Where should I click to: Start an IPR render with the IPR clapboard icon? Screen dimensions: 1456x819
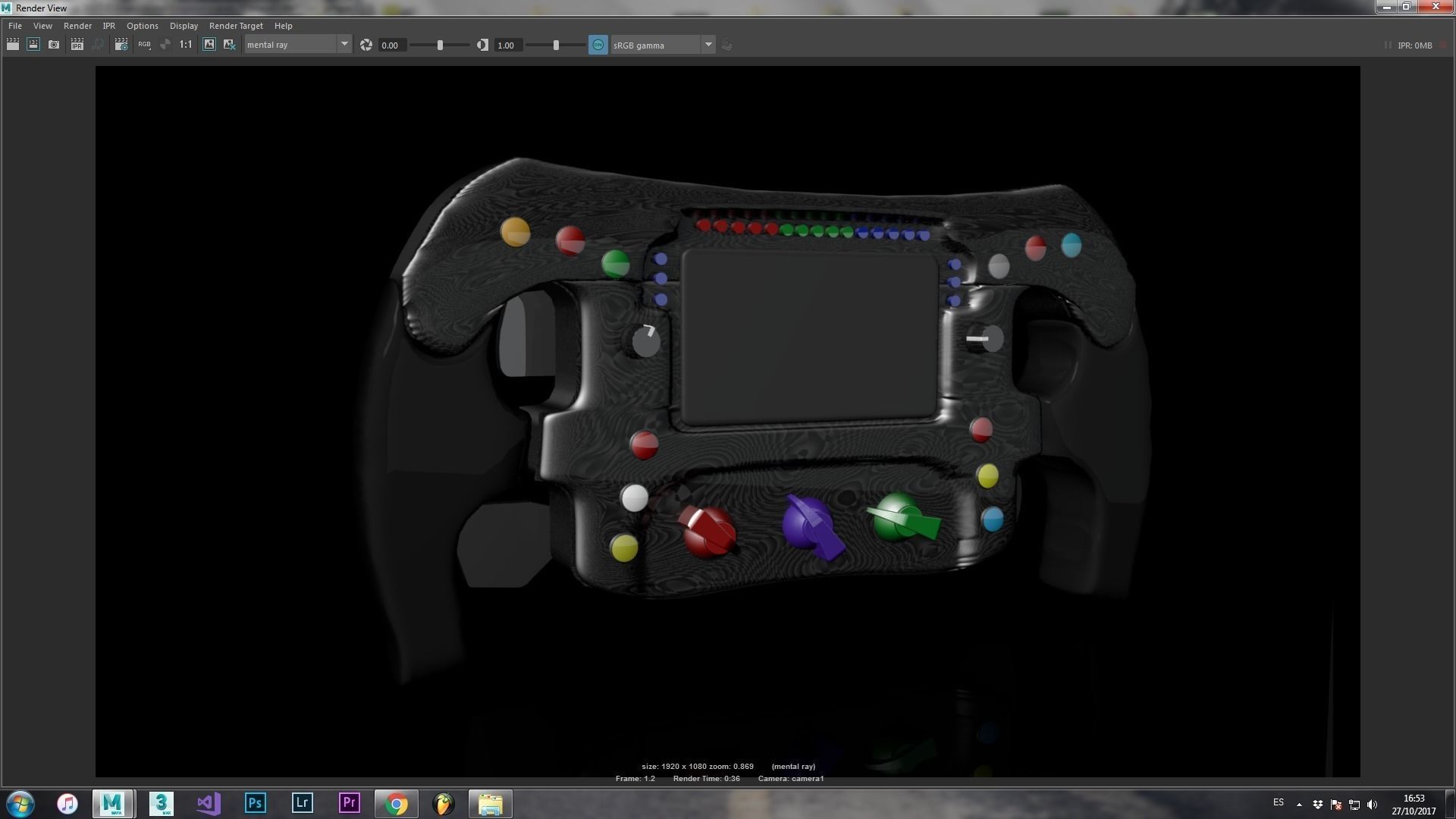tap(77, 45)
